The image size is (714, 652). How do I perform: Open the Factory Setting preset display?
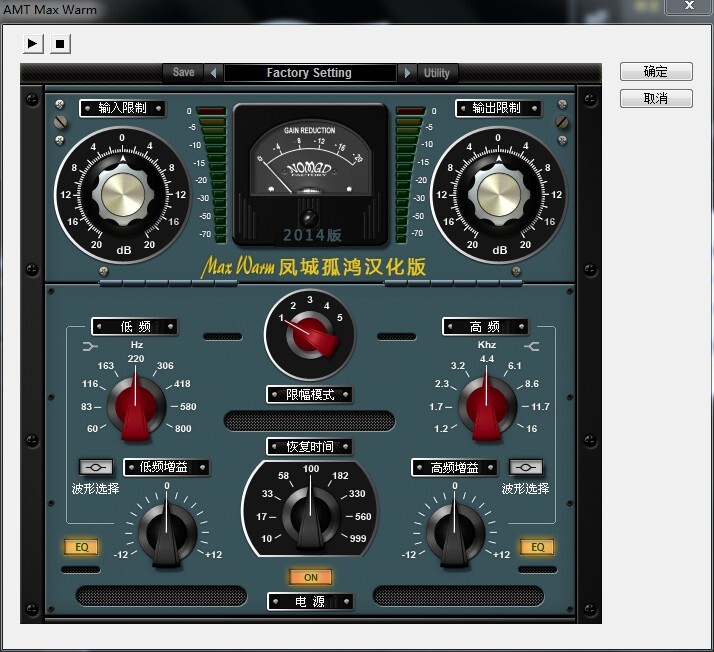pyautogui.click(x=310, y=72)
